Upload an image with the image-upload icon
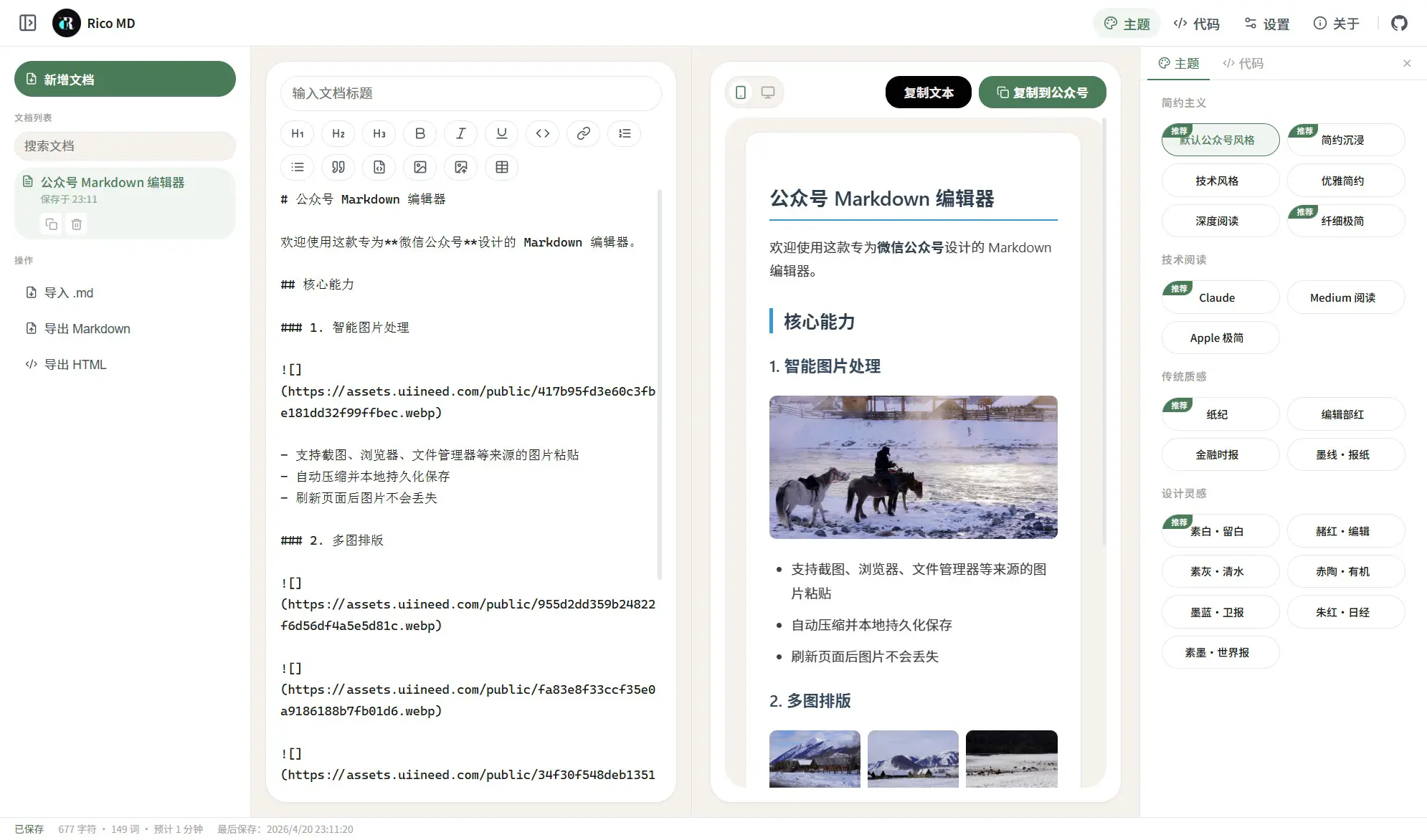This screenshot has width=1427, height=840. pyautogui.click(x=461, y=167)
